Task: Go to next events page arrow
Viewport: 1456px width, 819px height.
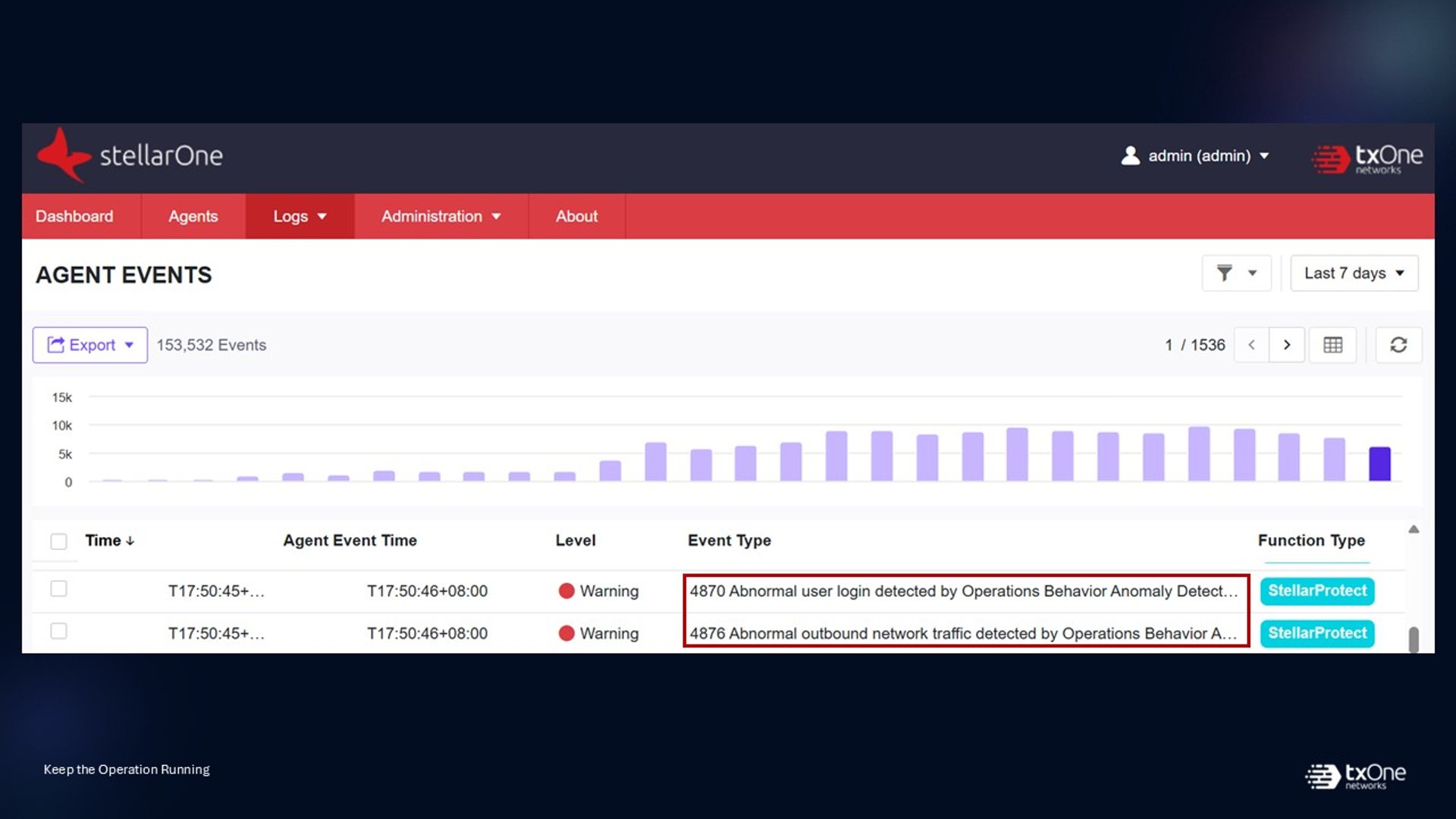Action: pyautogui.click(x=1287, y=345)
